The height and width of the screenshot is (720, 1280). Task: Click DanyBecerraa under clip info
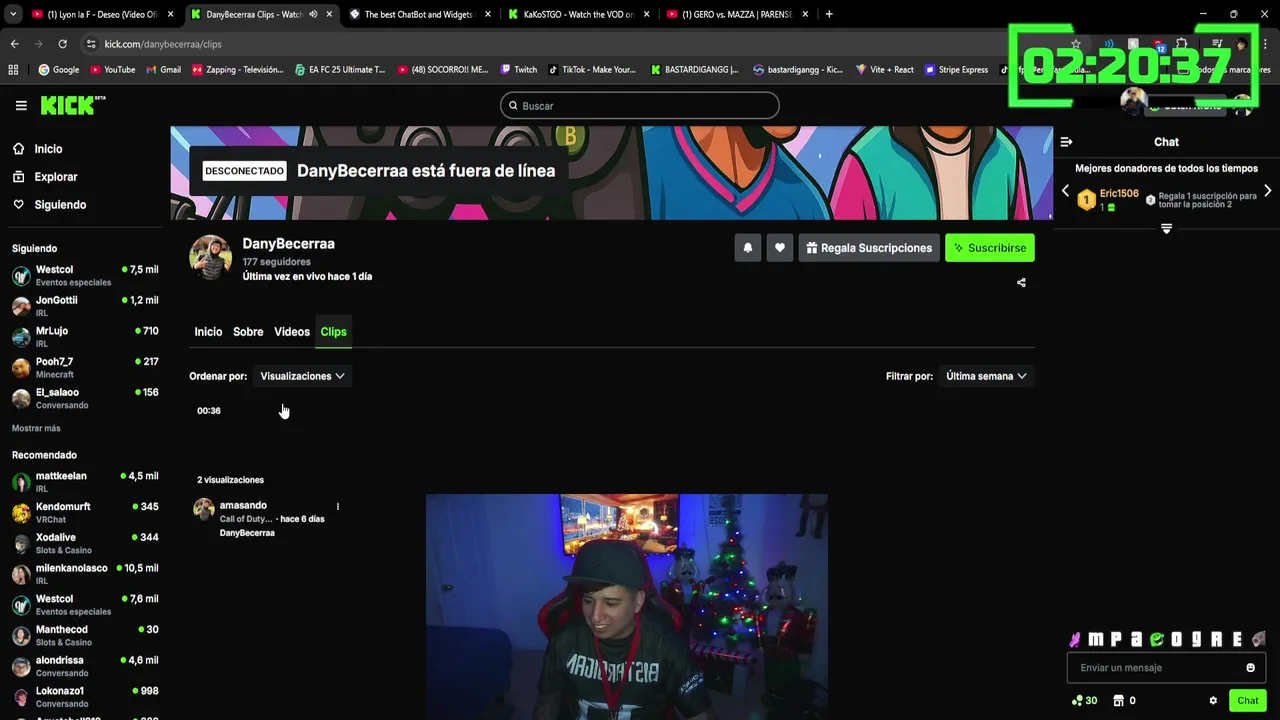click(247, 533)
